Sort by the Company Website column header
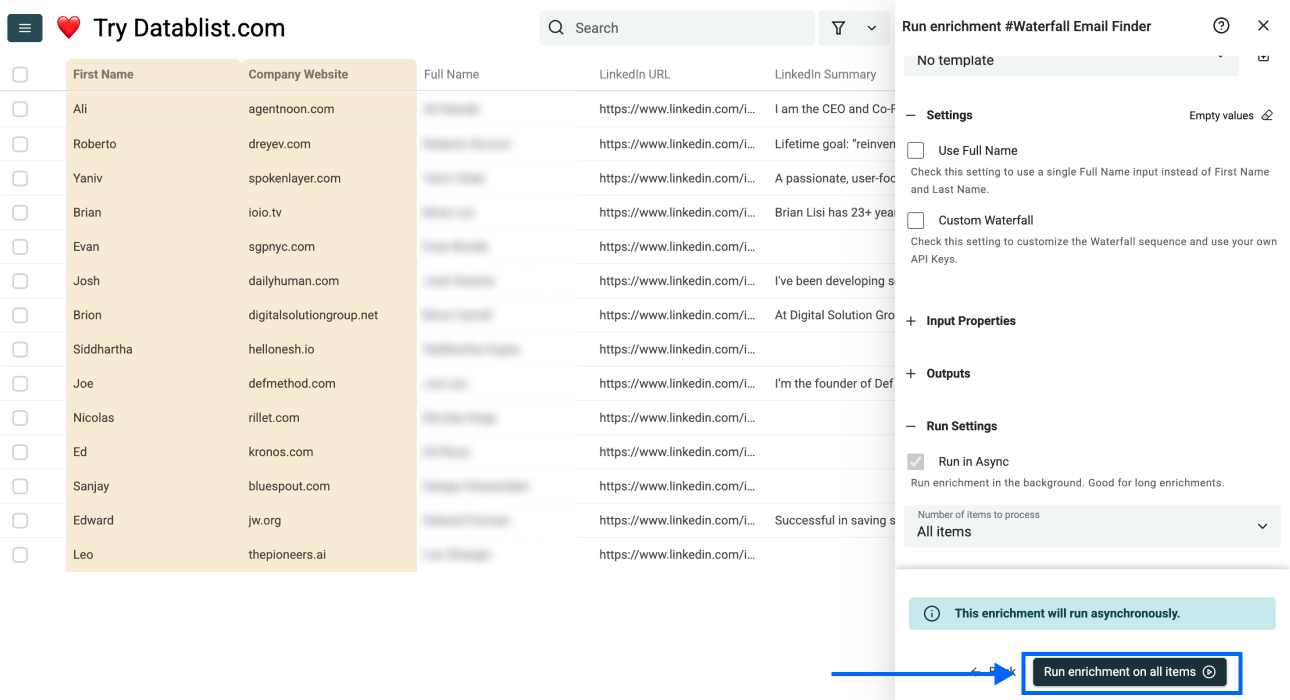Image resolution: width=1290 pixels, height=700 pixels. pos(298,74)
